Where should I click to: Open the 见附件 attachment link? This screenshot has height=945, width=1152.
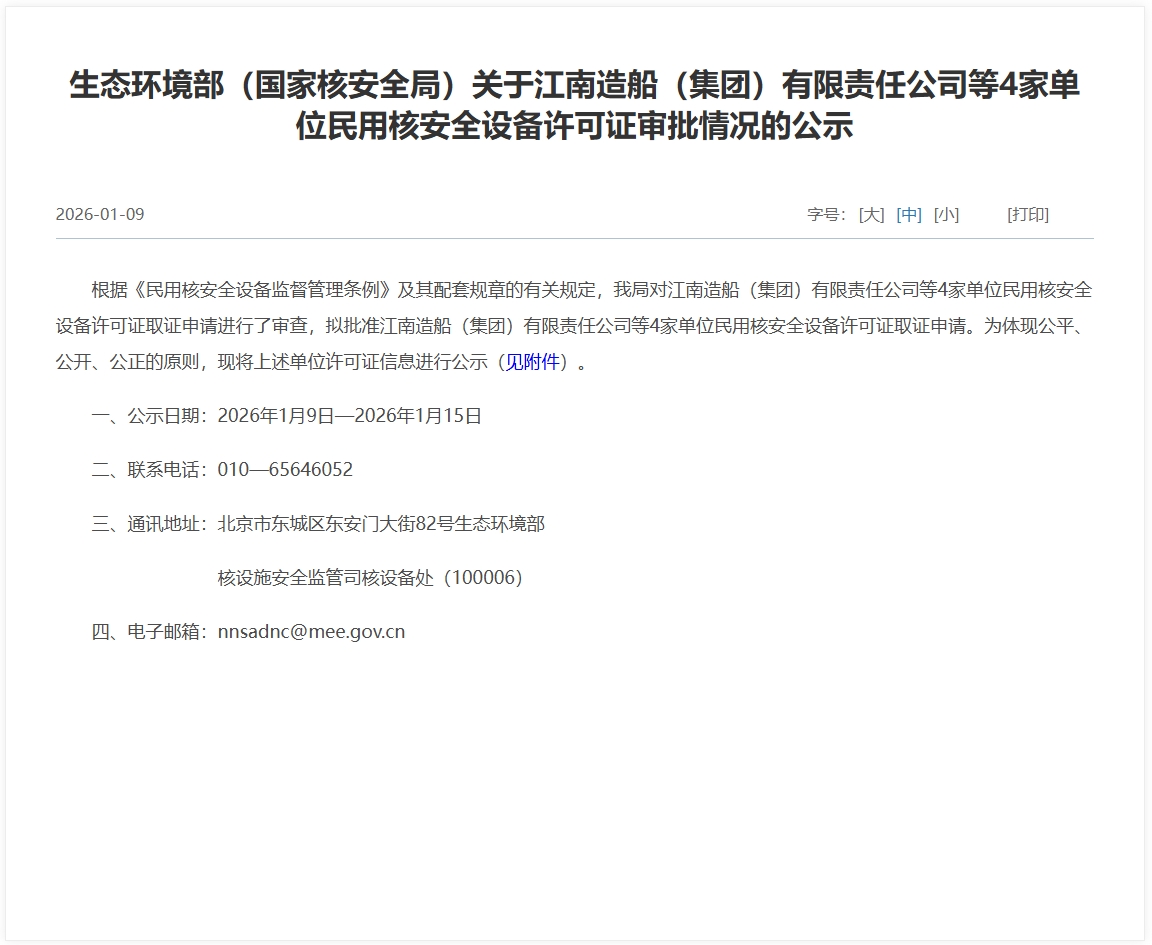[x=533, y=362]
